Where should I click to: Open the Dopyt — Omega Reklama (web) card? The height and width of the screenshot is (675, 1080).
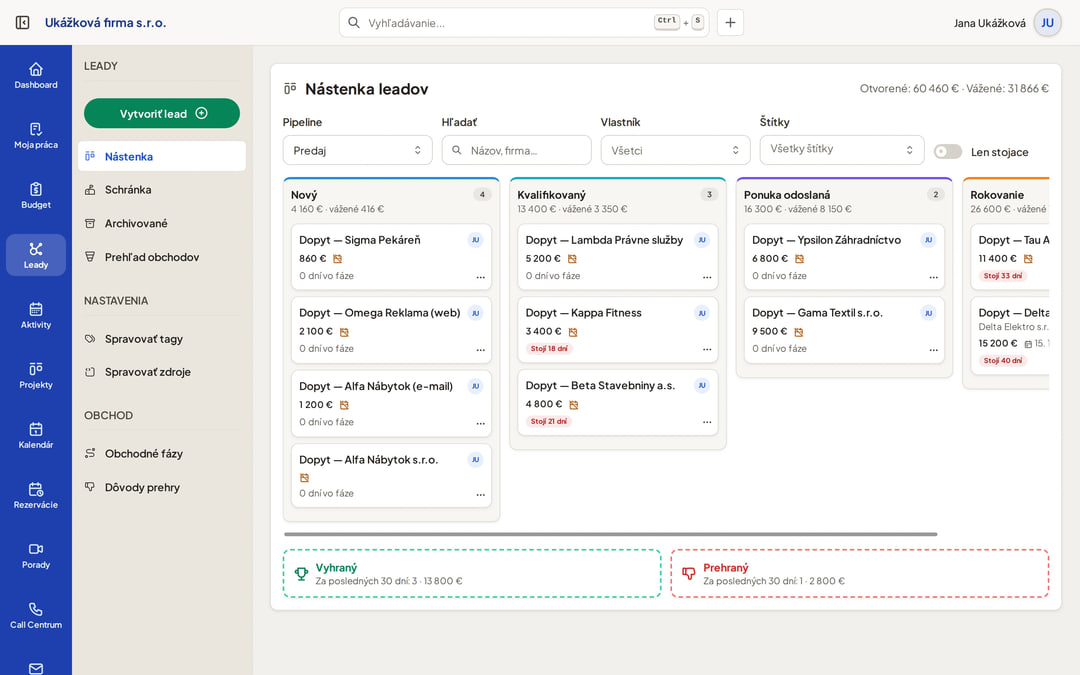click(391, 330)
